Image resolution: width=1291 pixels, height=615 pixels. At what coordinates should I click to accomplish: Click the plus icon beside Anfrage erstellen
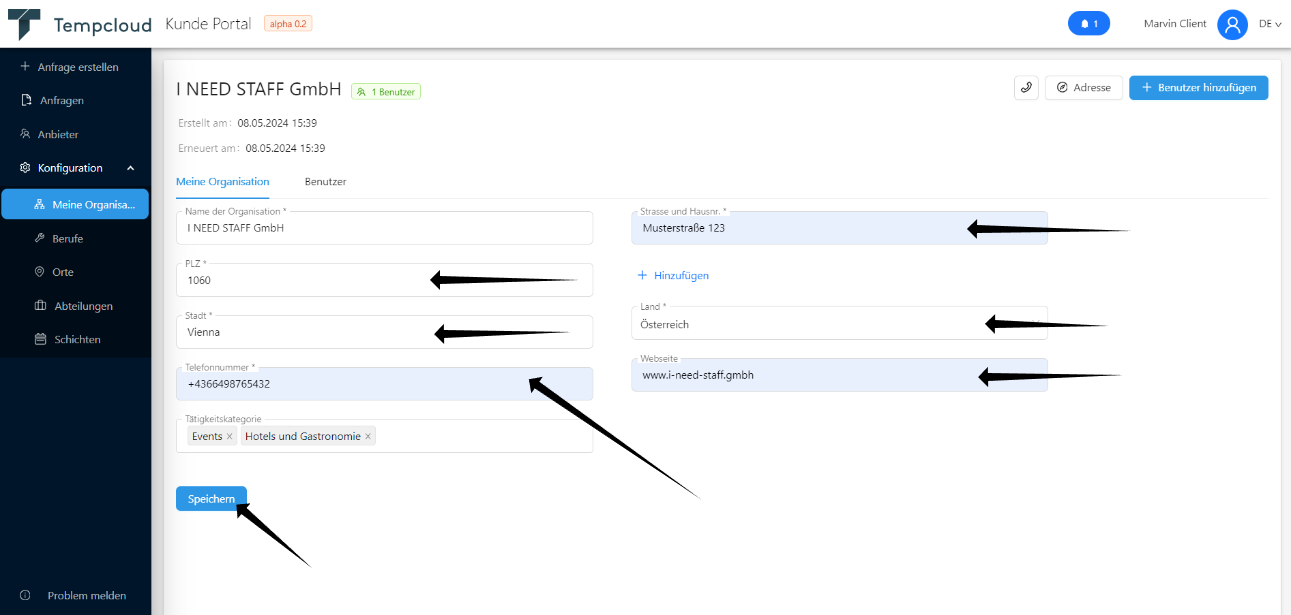[x=25, y=67]
